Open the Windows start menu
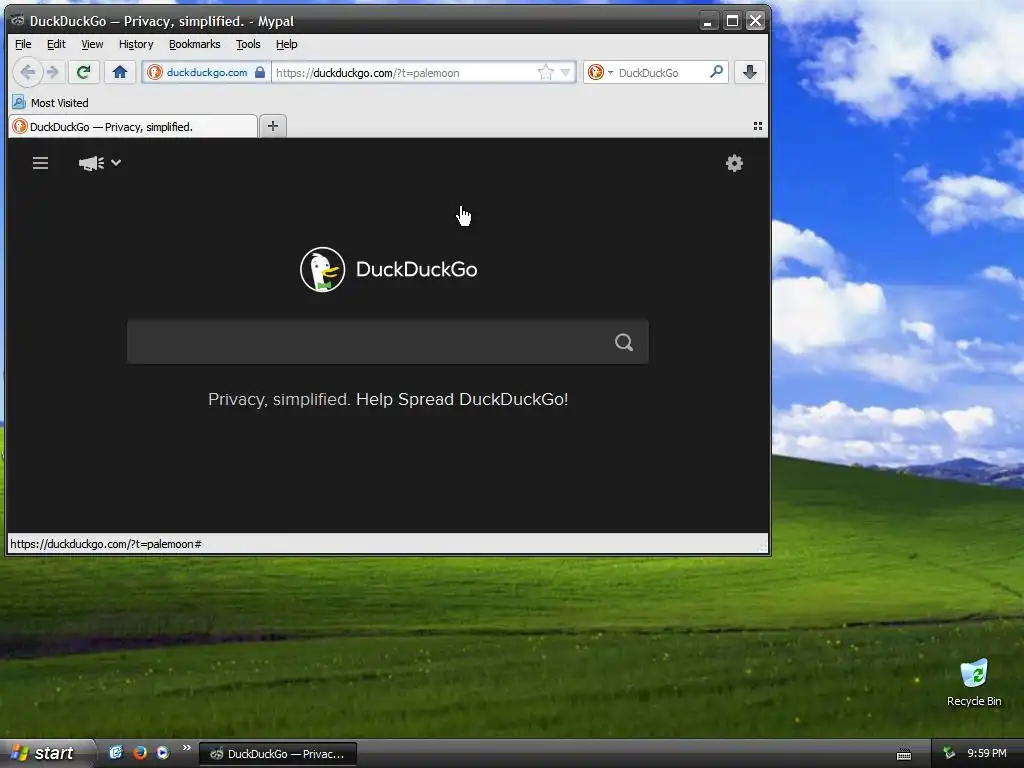This screenshot has height=768, width=1024. tap(46, 753)
